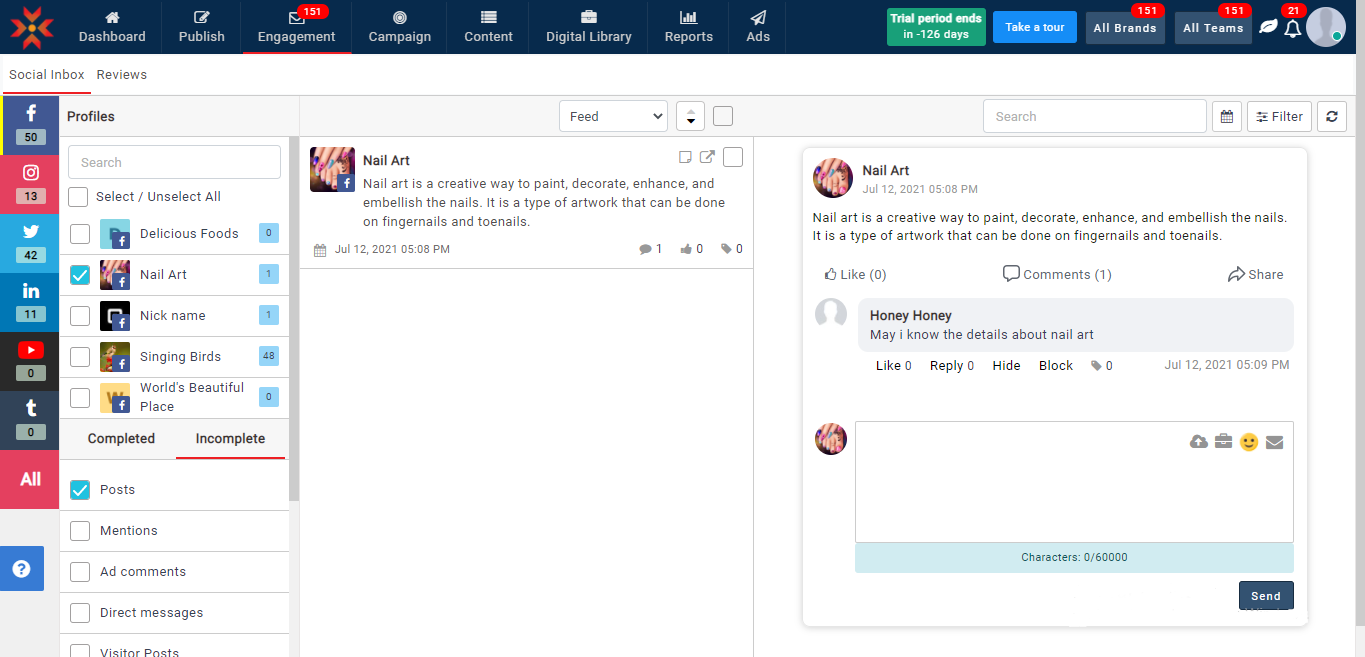Image resolution: width=1365 pixels, height=657 pixels.
Task: Open the post in external link icon
Action: [707, 157]
